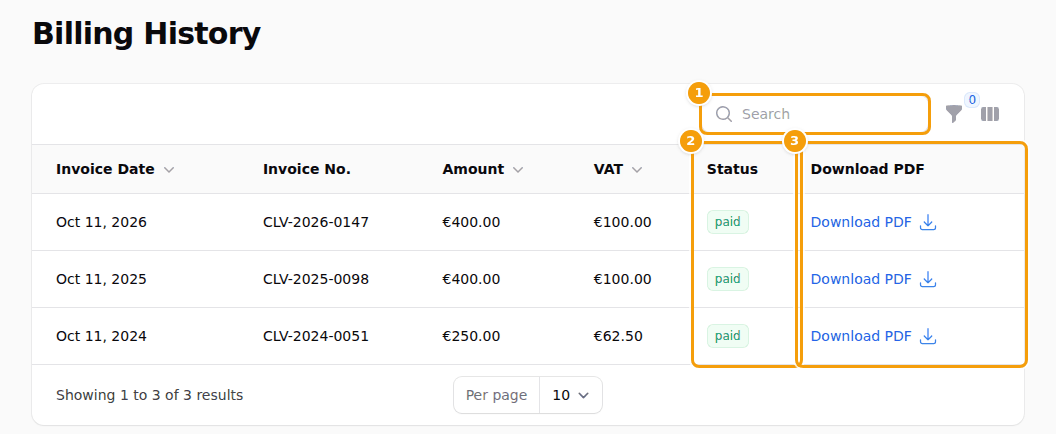Click the Per page label
Image resolution: width=1056 pixels, height=434 pixels.
point(496,395)
